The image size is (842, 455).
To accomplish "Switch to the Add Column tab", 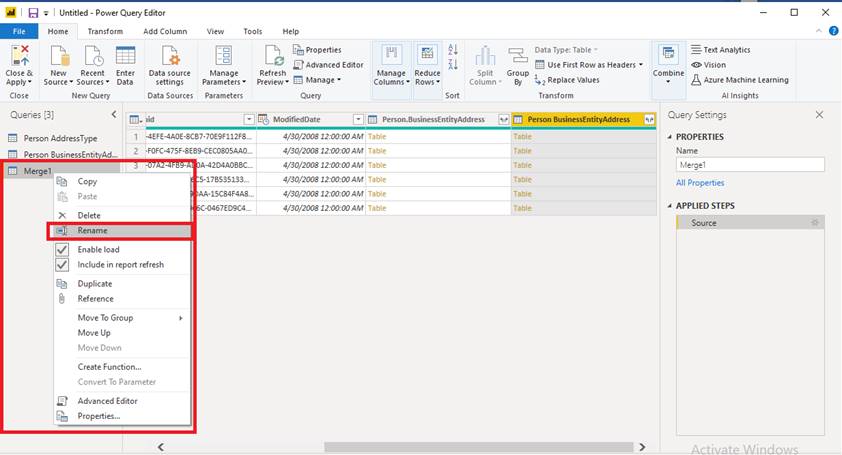I will click(165, 31).
